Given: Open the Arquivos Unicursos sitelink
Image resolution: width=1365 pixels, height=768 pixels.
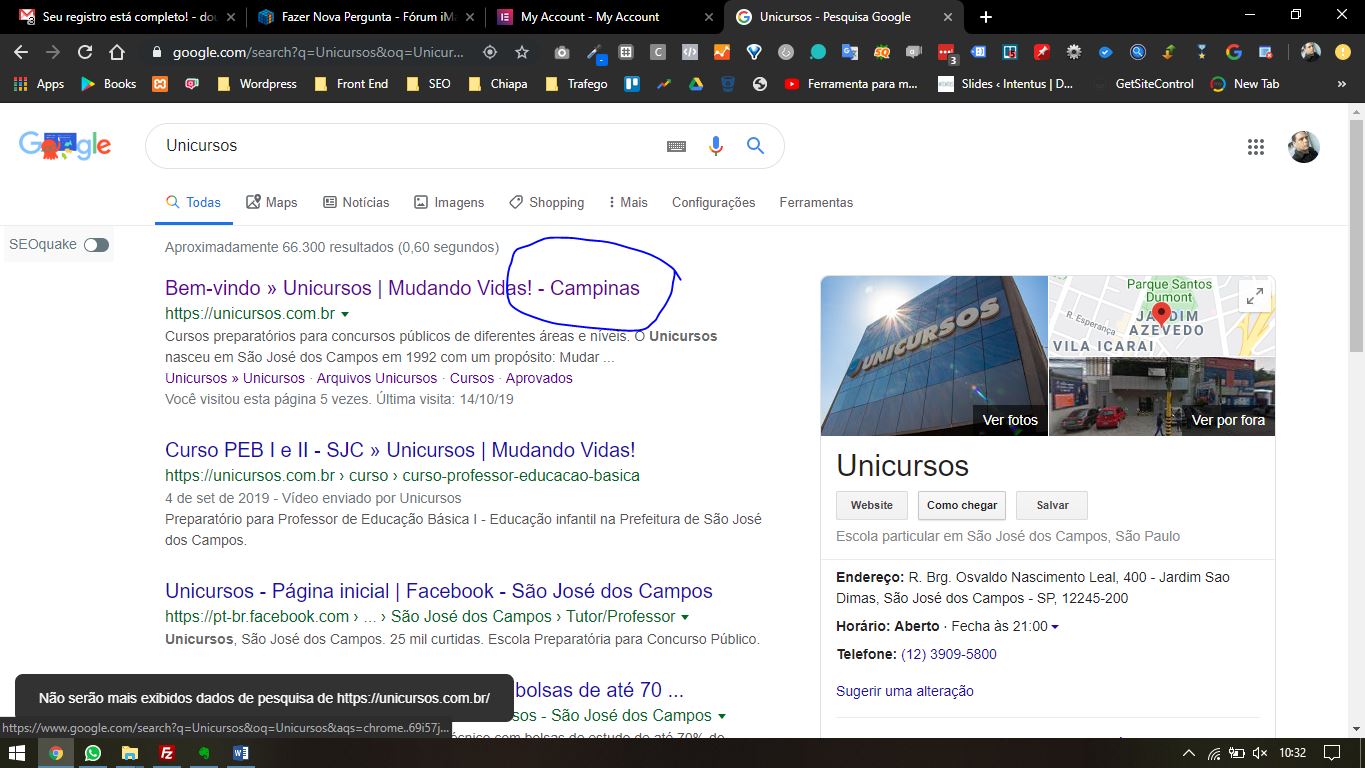Looking at the screenshot, I should tap(377, 378).
